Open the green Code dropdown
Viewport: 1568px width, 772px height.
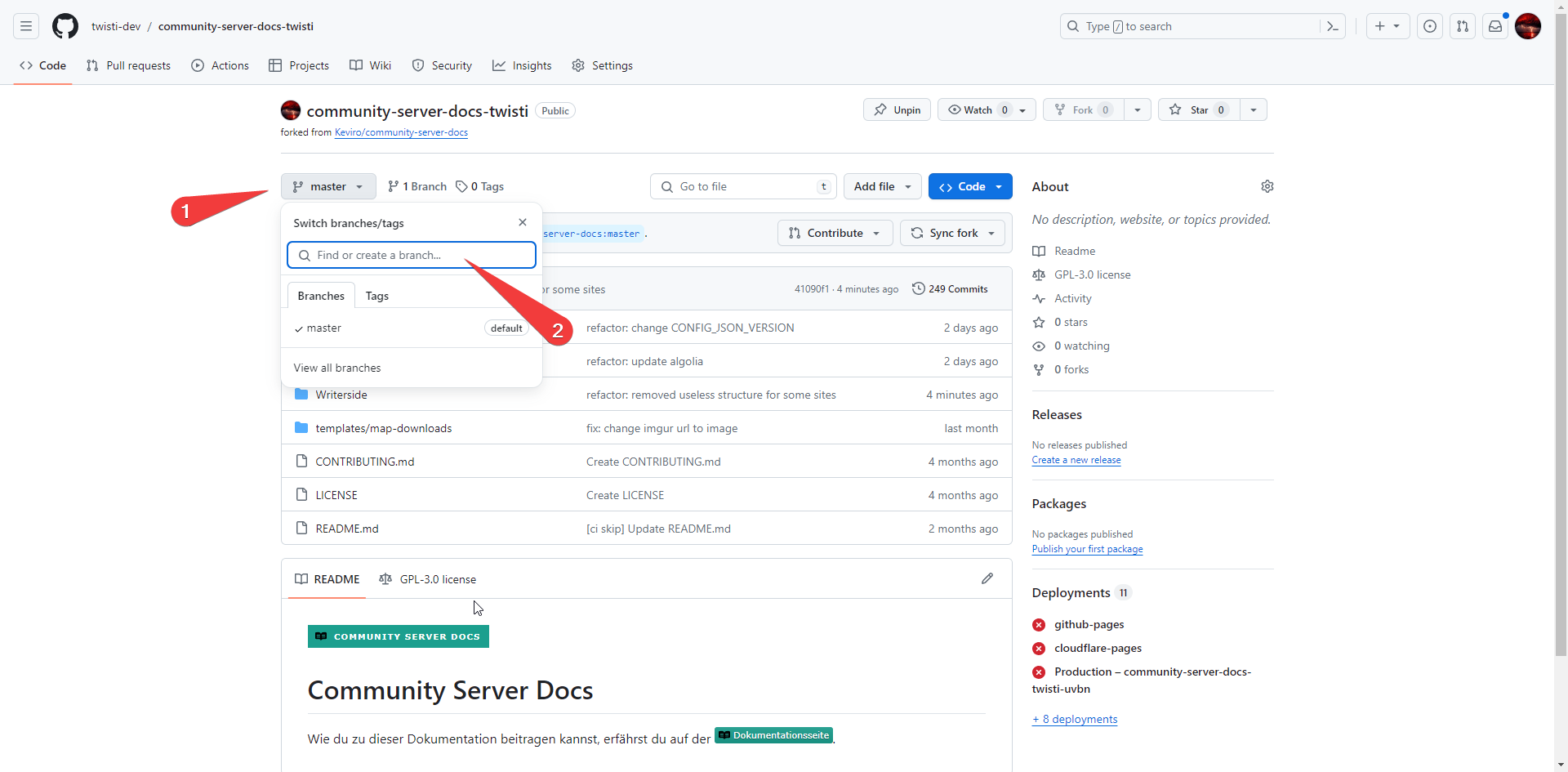tap(970, 186)
